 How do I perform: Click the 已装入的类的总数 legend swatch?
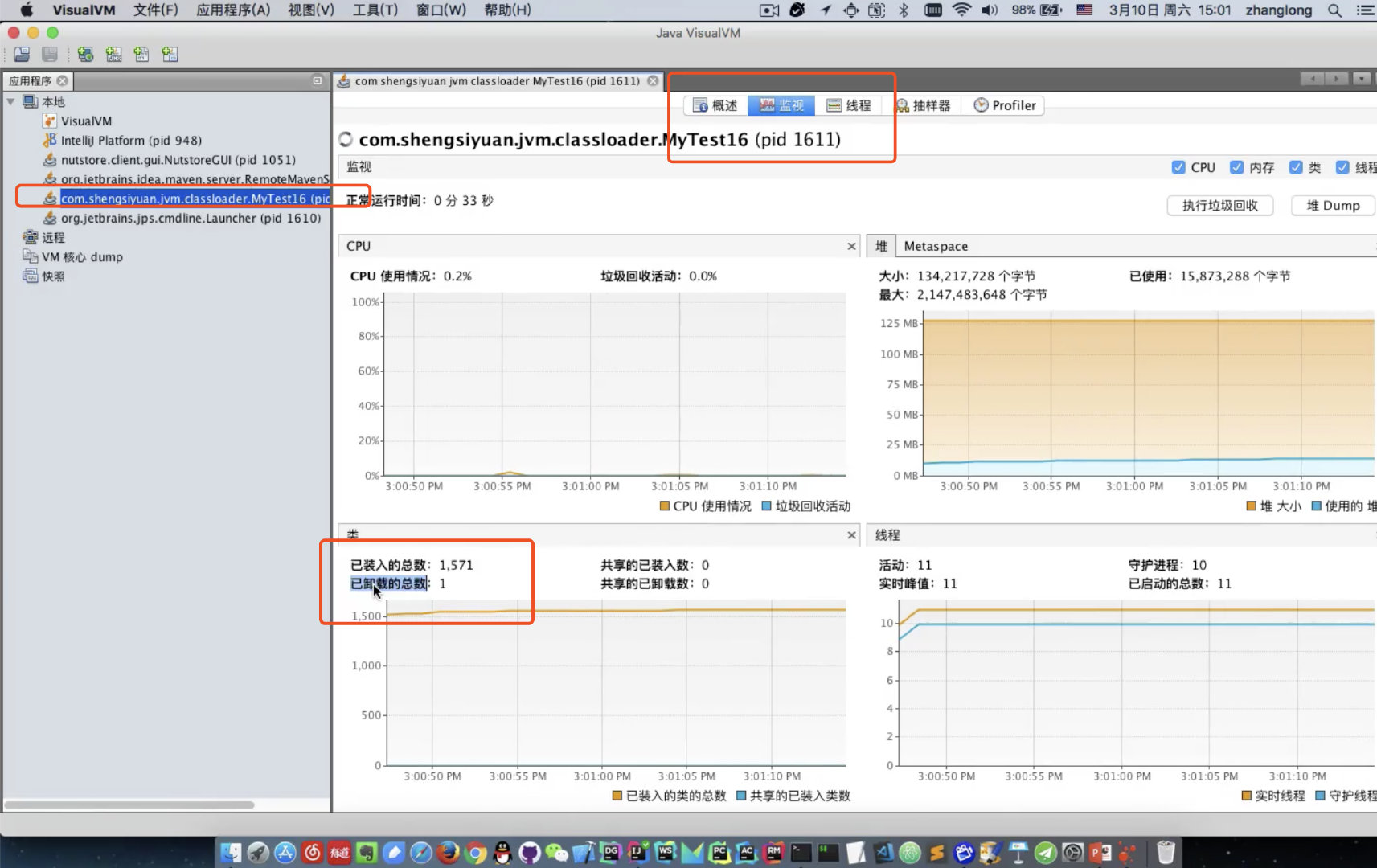[x=617, y=796]
